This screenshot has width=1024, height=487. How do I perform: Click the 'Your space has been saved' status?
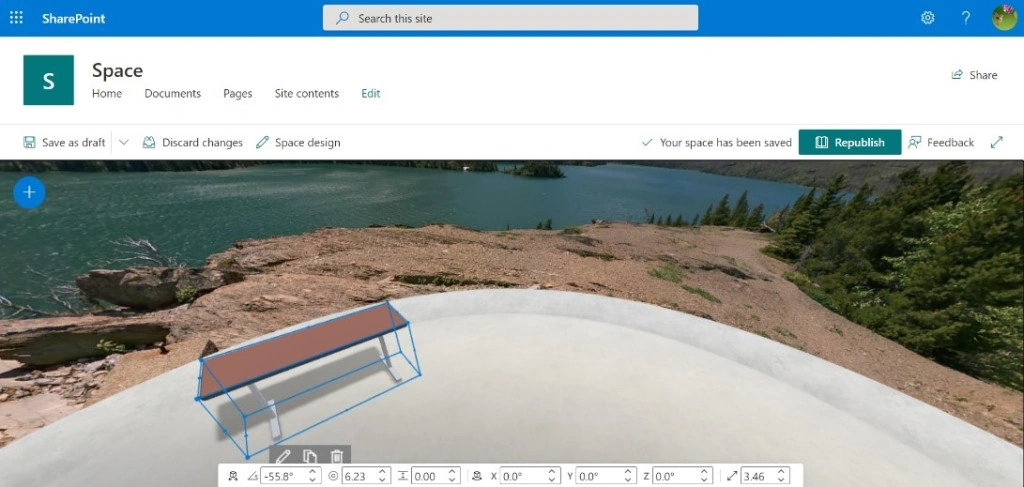[716, 142]
